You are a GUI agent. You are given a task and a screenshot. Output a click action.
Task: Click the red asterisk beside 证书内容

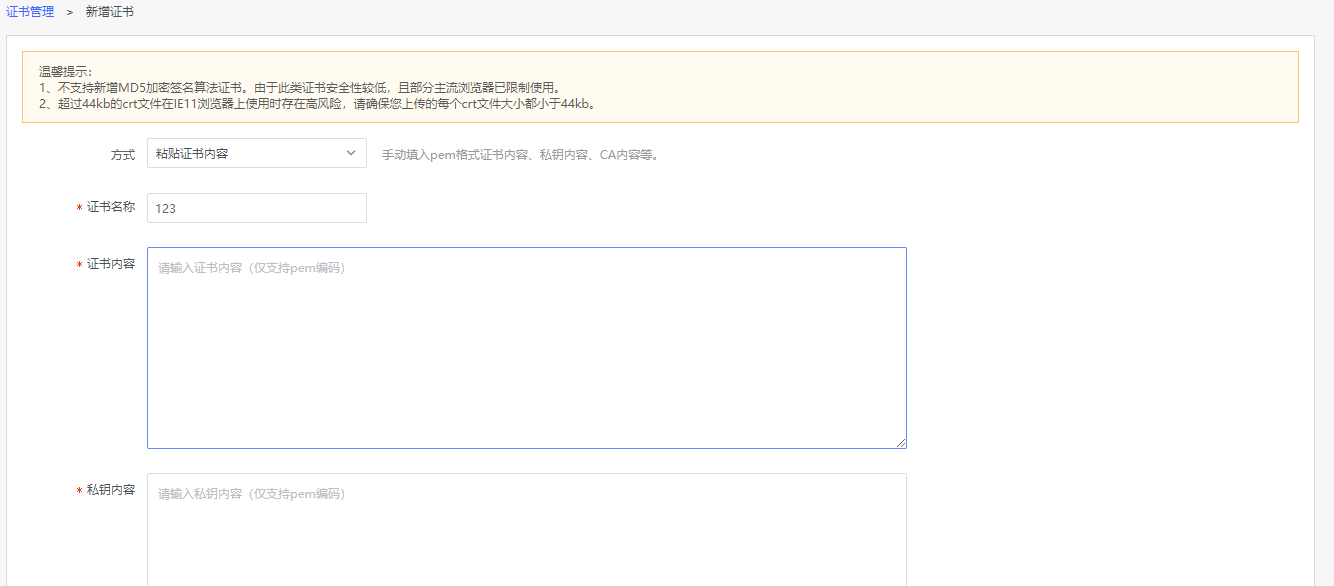point(79,265)
